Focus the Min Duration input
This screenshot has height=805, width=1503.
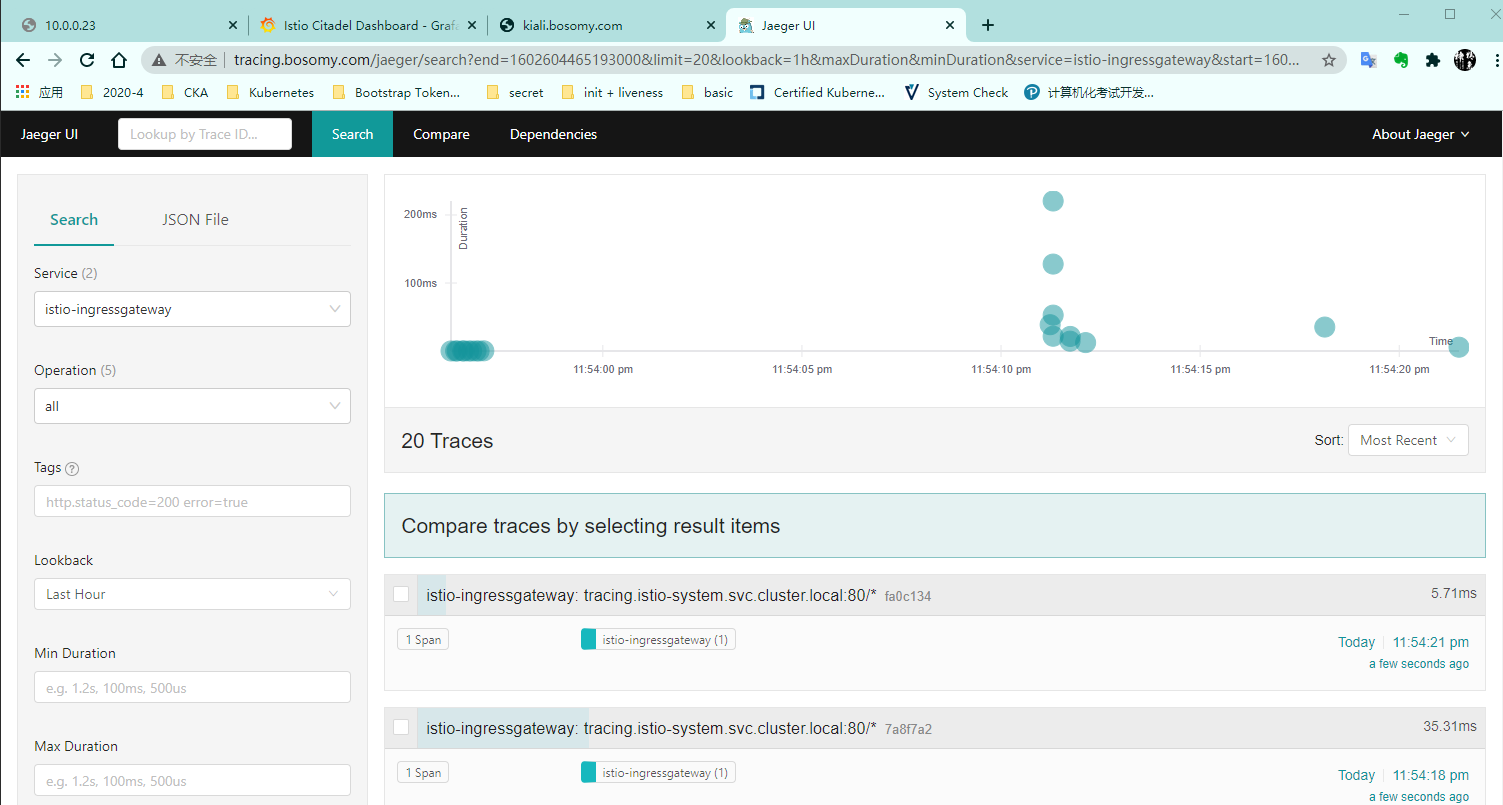pyautogui.click(x=192, y=687)
